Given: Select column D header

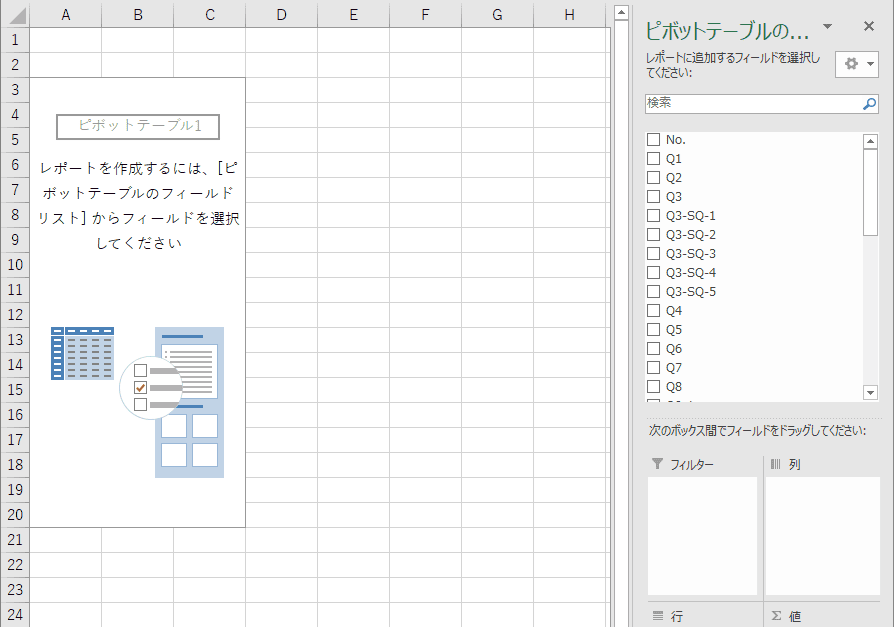Looking at the screenshot, I should coord(281,14).
